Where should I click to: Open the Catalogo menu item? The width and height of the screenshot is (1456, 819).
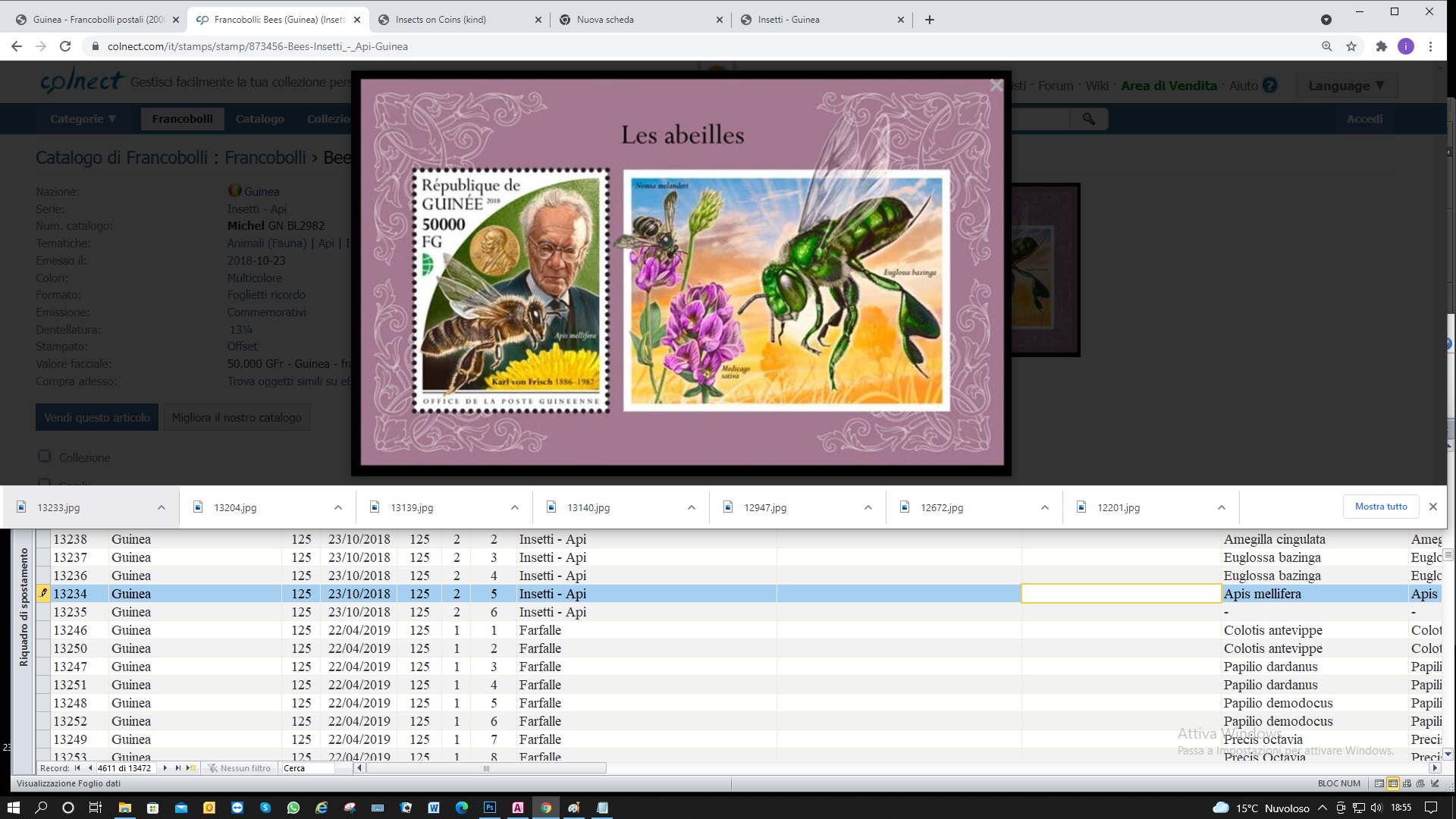[x=259, y=119]
